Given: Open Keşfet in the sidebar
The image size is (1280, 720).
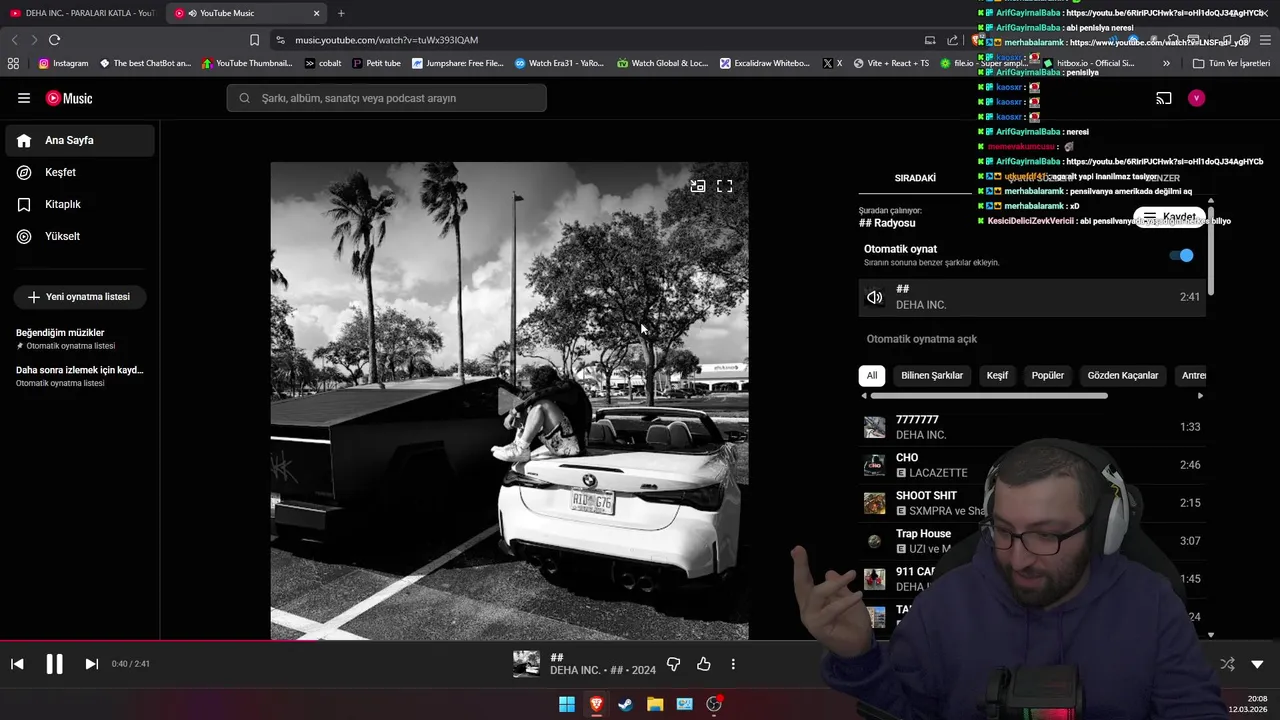Looking at the screenshot, I should point(80,172).
